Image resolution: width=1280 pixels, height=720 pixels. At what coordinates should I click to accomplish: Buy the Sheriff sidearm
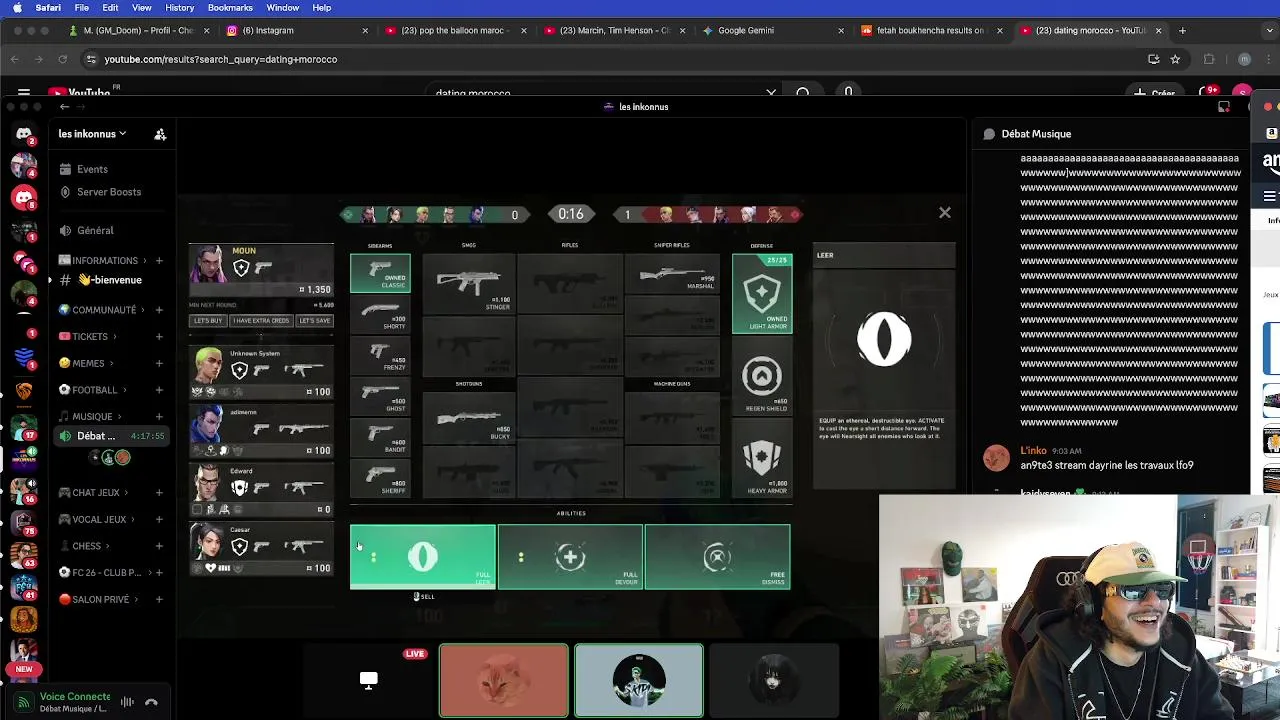click(380, 477)
